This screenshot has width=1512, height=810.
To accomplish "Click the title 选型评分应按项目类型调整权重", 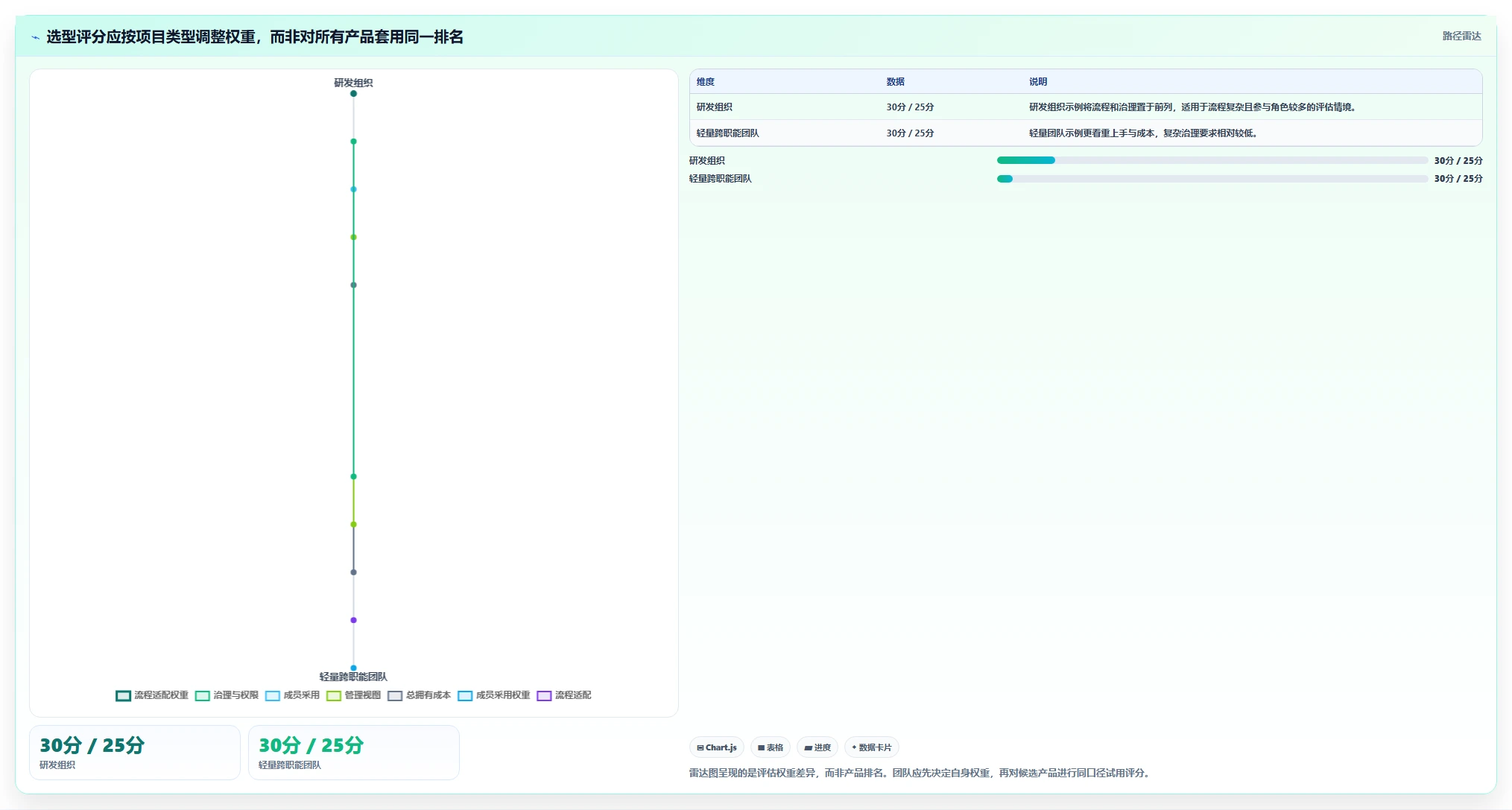I will (255, 37).
